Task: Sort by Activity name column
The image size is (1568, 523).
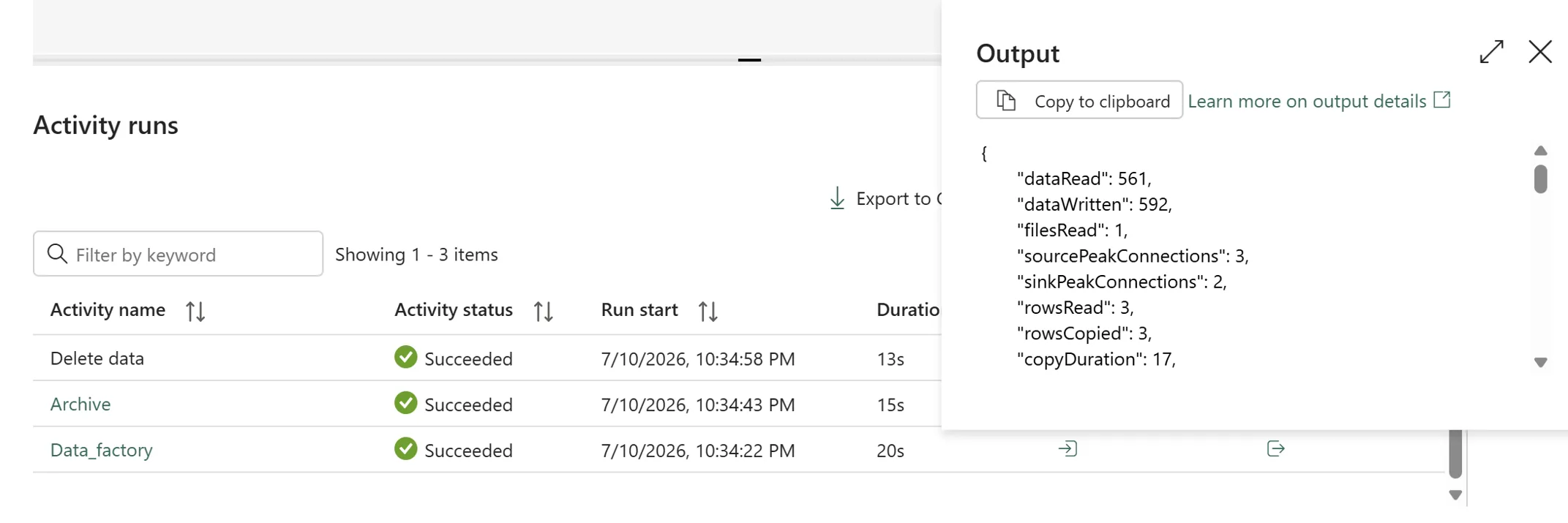Action: (x=195, y=311)
